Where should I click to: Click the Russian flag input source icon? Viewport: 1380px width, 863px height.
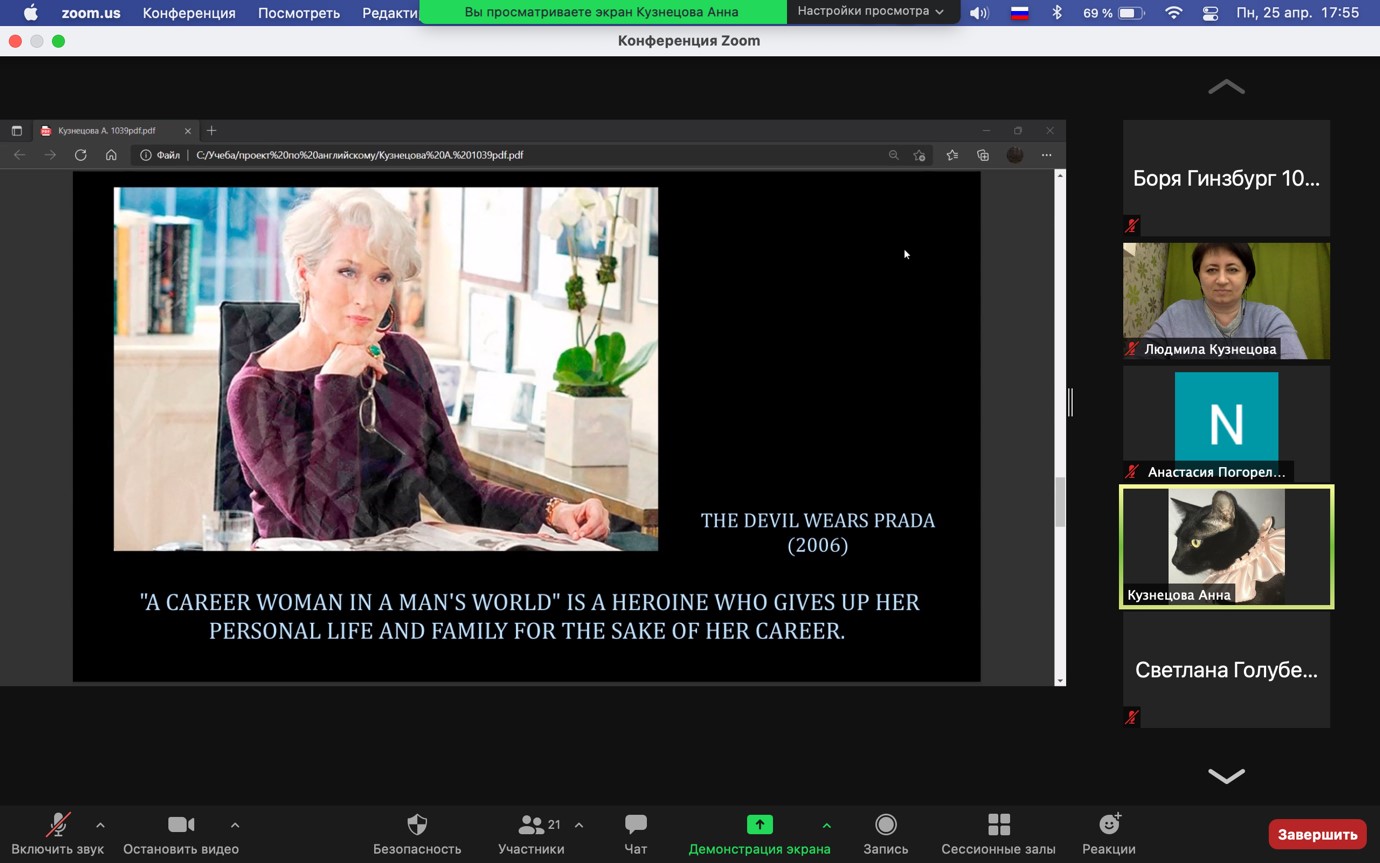[x=1019, y=13]
